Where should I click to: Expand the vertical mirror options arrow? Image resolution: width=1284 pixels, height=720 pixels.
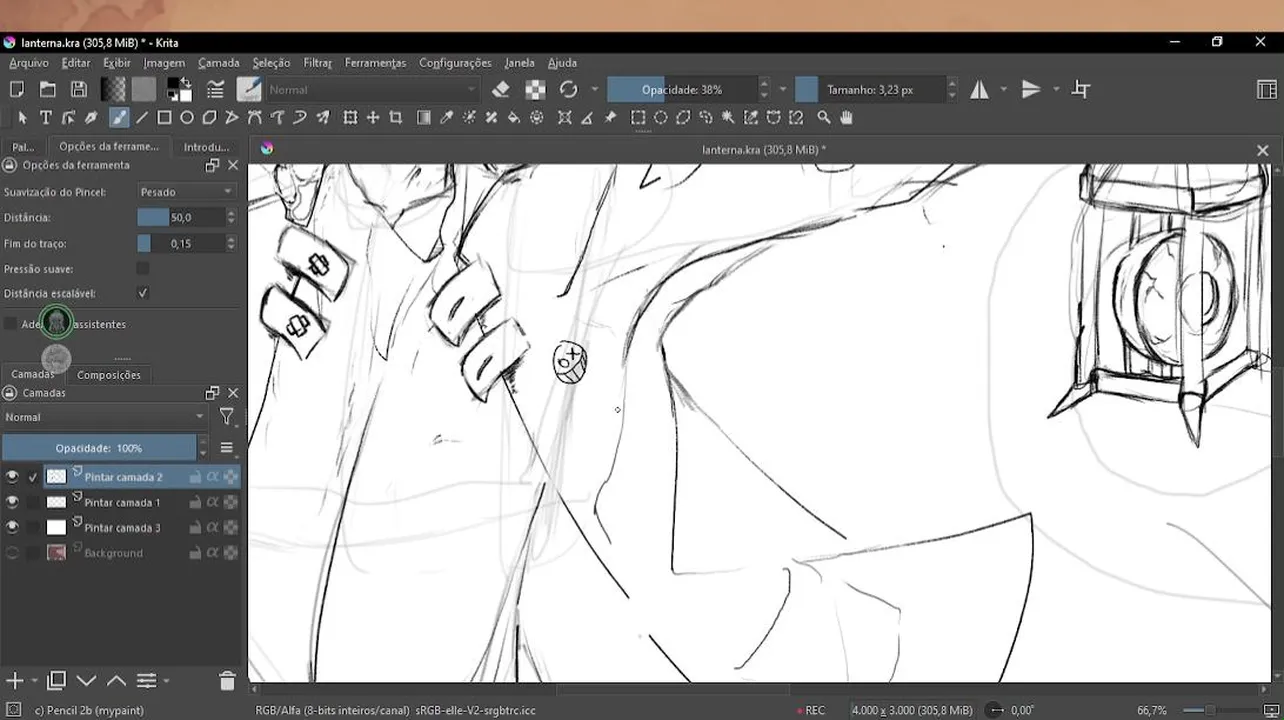1056,89
